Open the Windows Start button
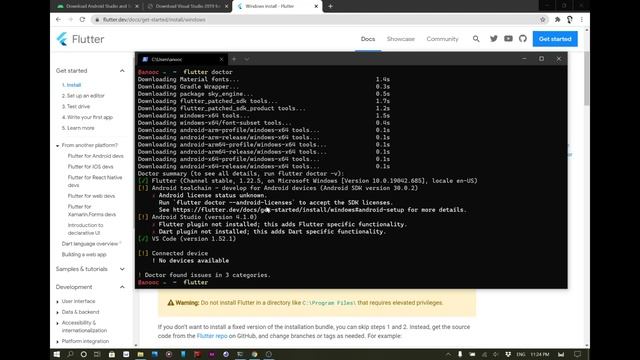Image resolution: width=640 pixels, height=360 pixels. click(57, 354)
